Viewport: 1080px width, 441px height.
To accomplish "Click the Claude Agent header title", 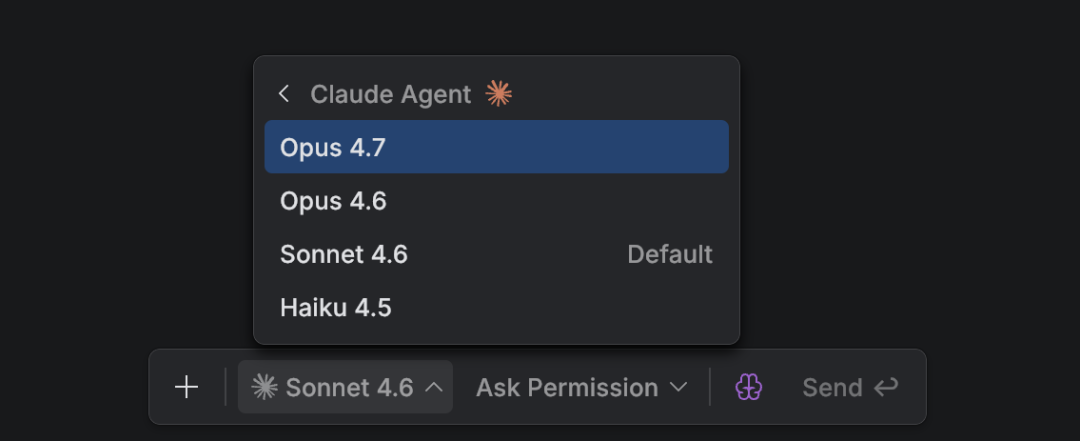I will [390, 94].
